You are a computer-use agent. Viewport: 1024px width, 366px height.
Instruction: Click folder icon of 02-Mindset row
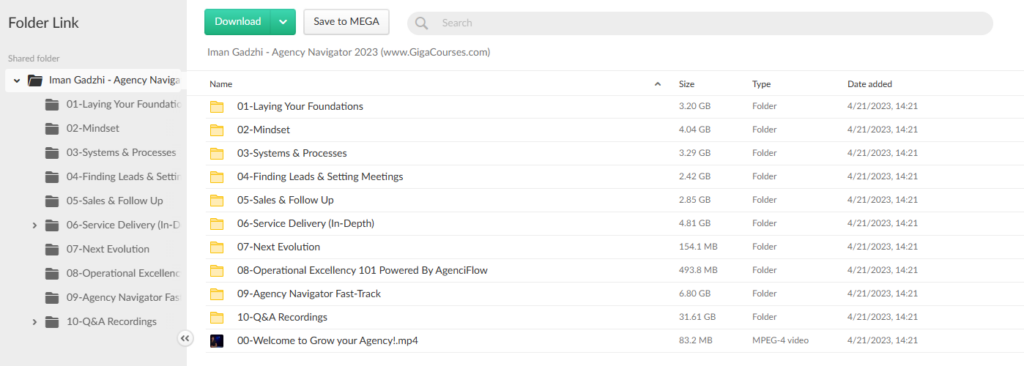(217, 130)
